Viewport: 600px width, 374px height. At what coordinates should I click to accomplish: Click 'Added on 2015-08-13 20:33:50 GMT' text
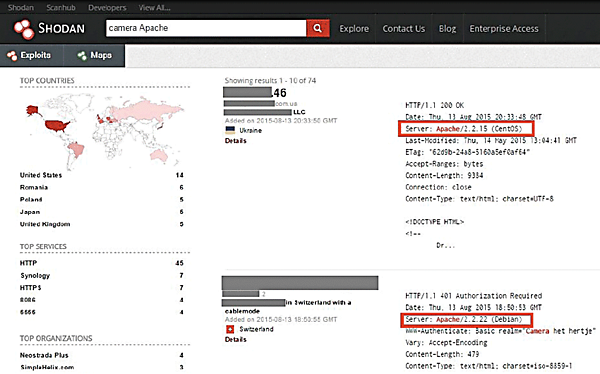[281, 121]
